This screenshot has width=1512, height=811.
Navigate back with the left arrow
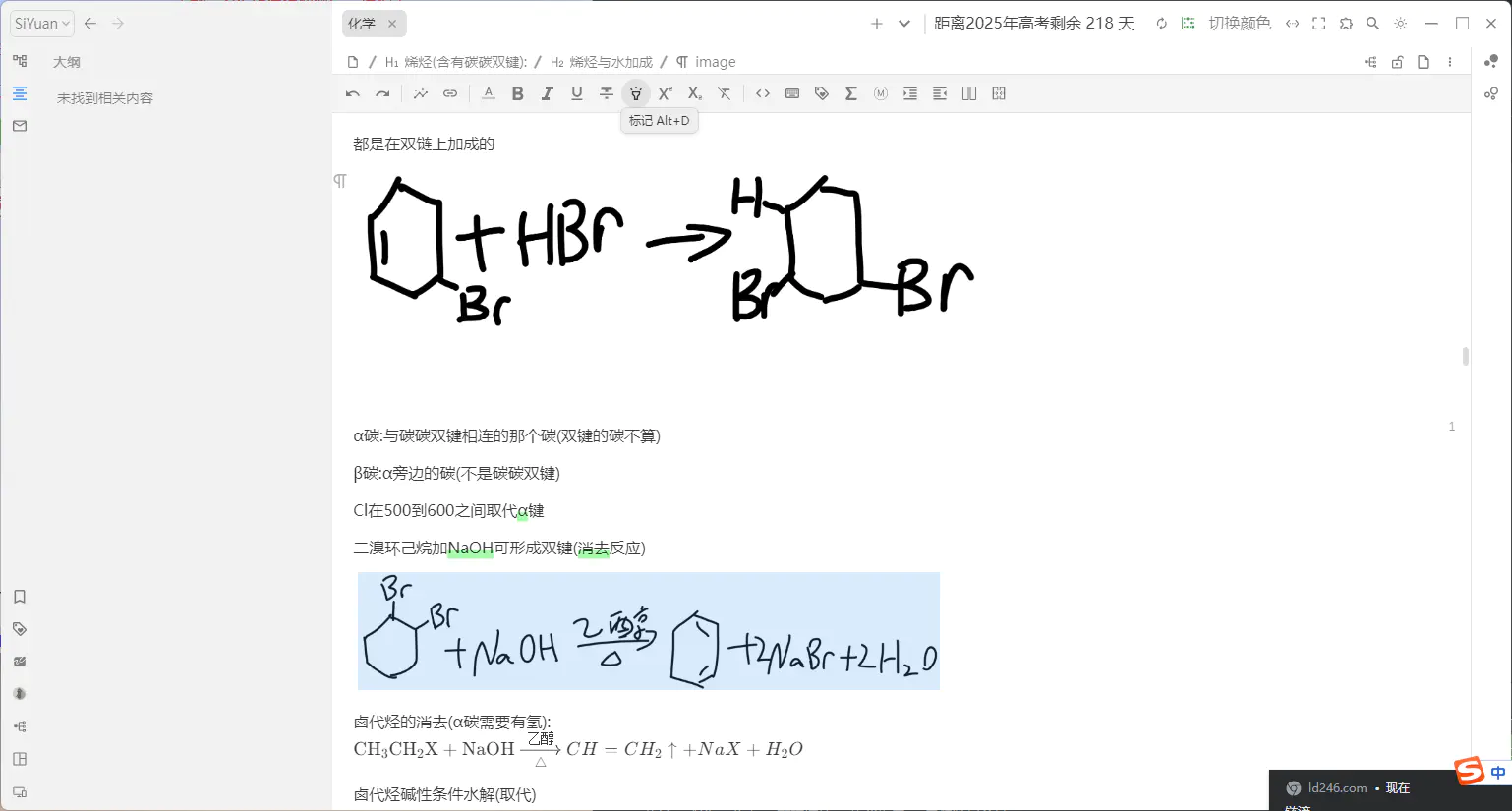click(90, 24)
